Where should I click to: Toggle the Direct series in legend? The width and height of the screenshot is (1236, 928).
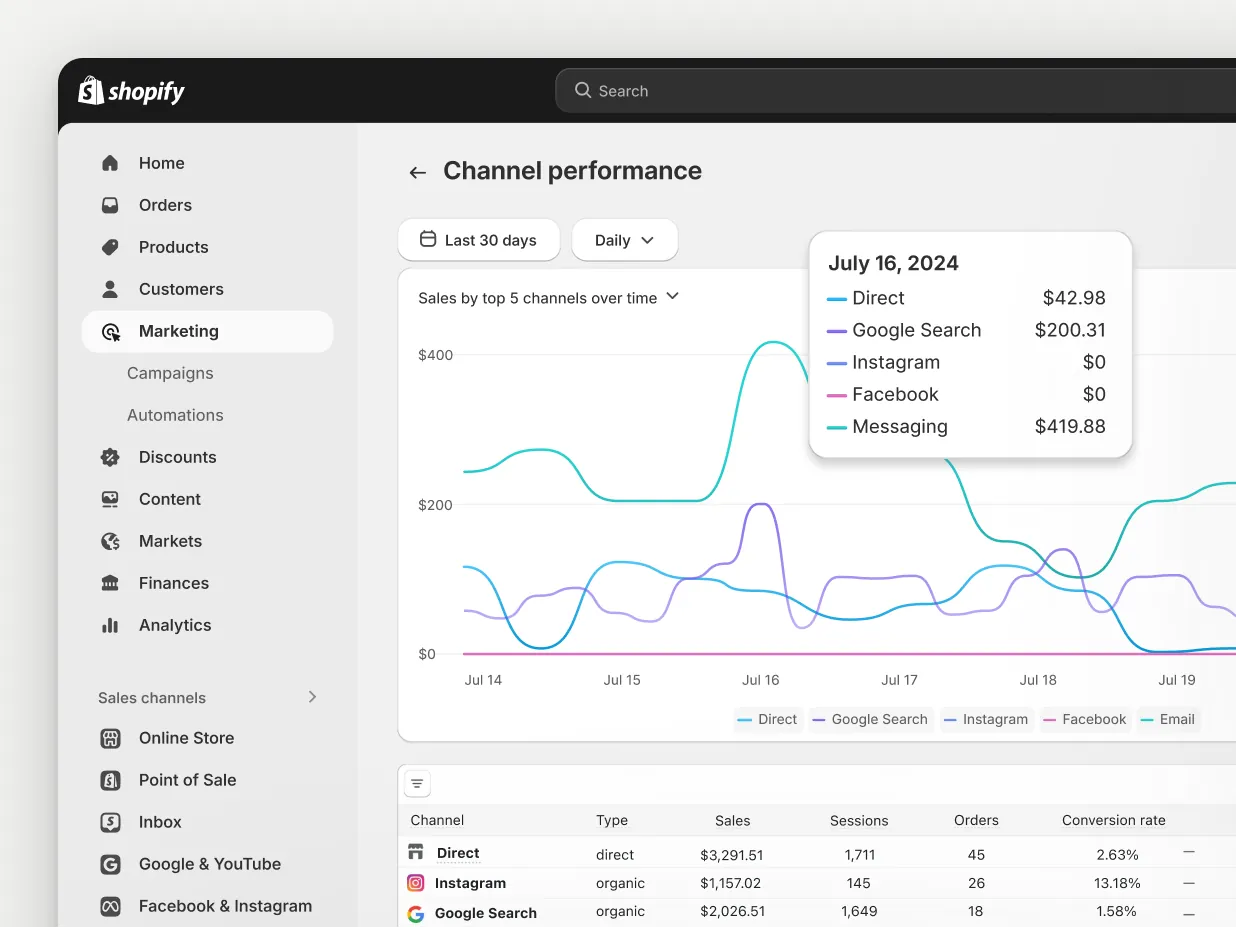point(768,719)
